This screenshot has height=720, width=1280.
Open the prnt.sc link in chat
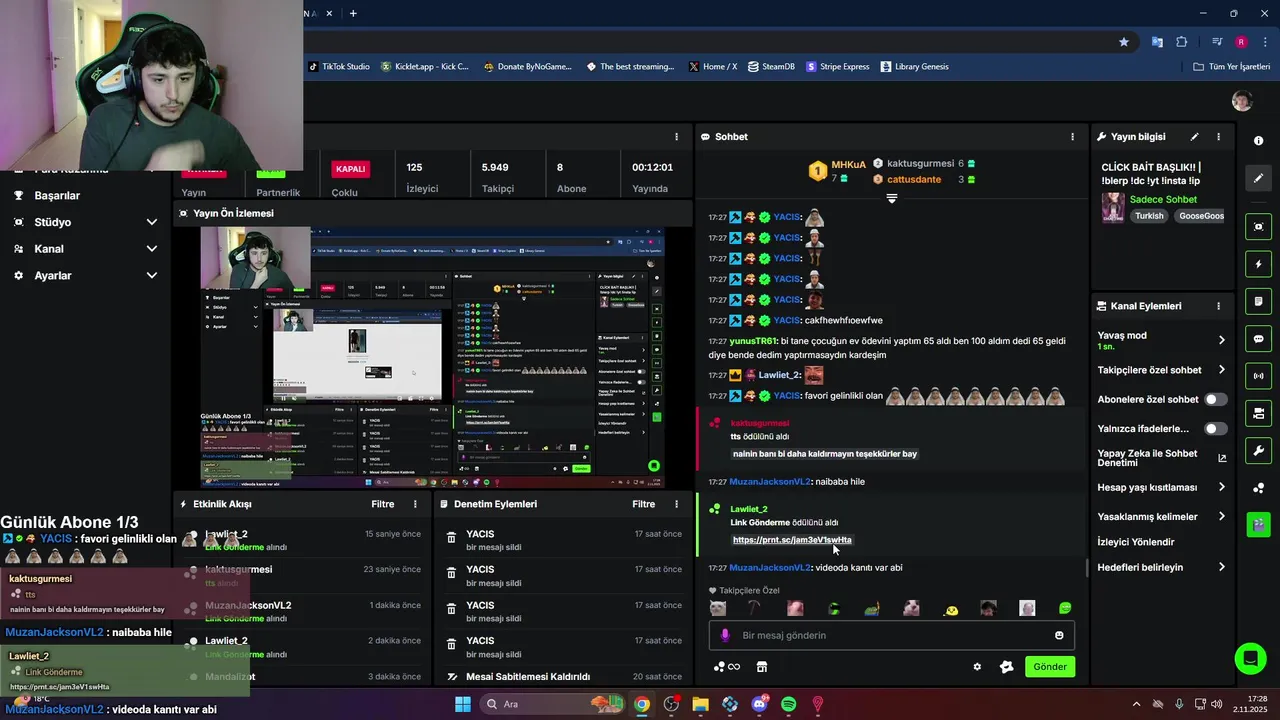coord(792,540)
